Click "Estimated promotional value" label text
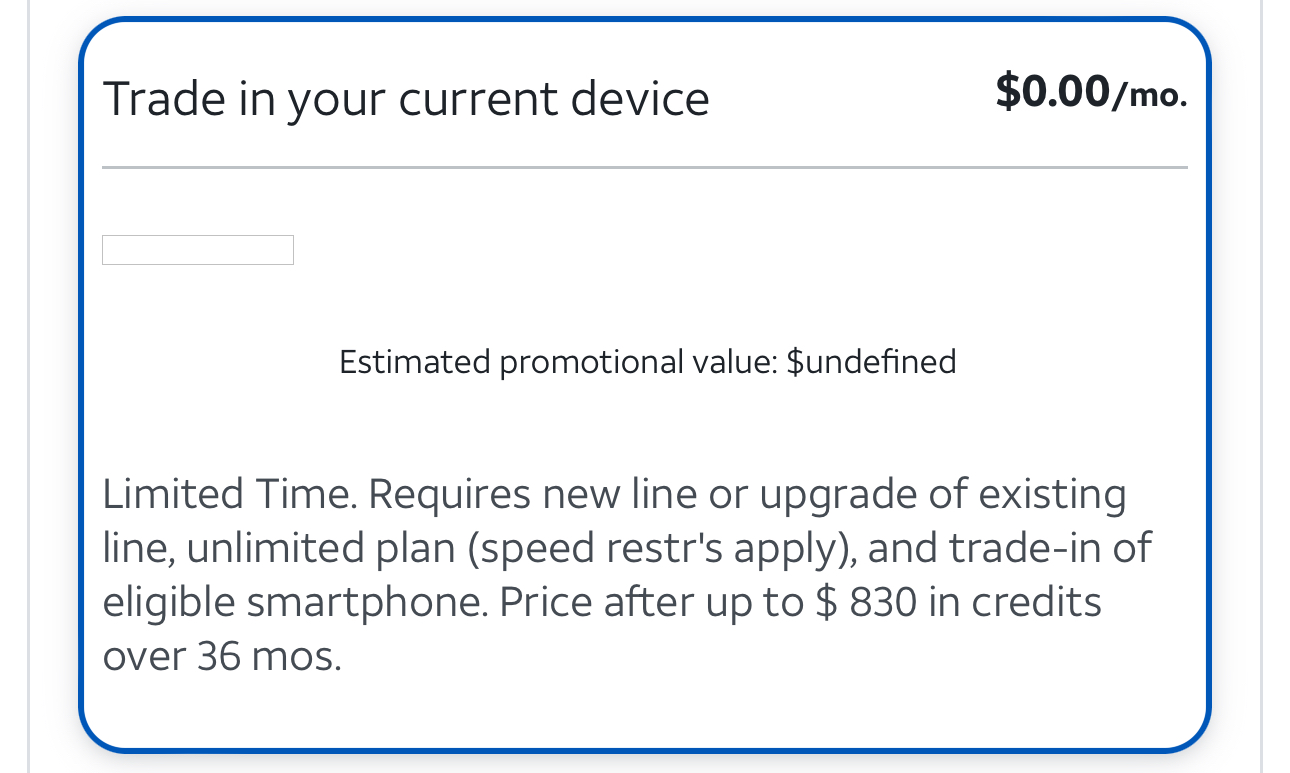1290x773 pixels. point(558,362)
